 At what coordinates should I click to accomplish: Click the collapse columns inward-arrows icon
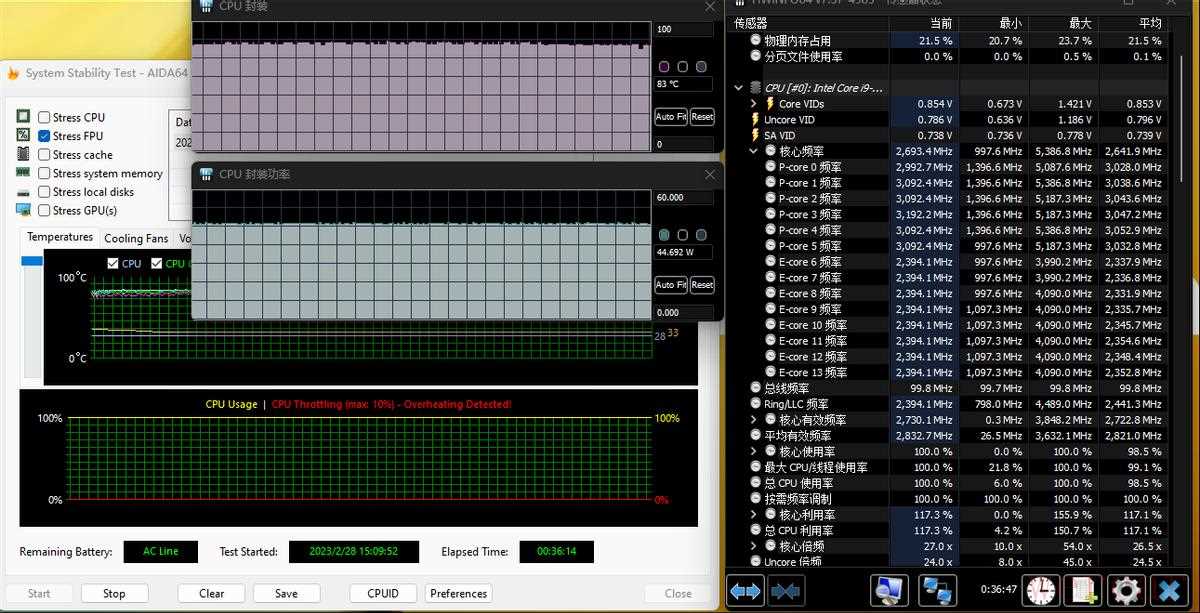(786, 591)
